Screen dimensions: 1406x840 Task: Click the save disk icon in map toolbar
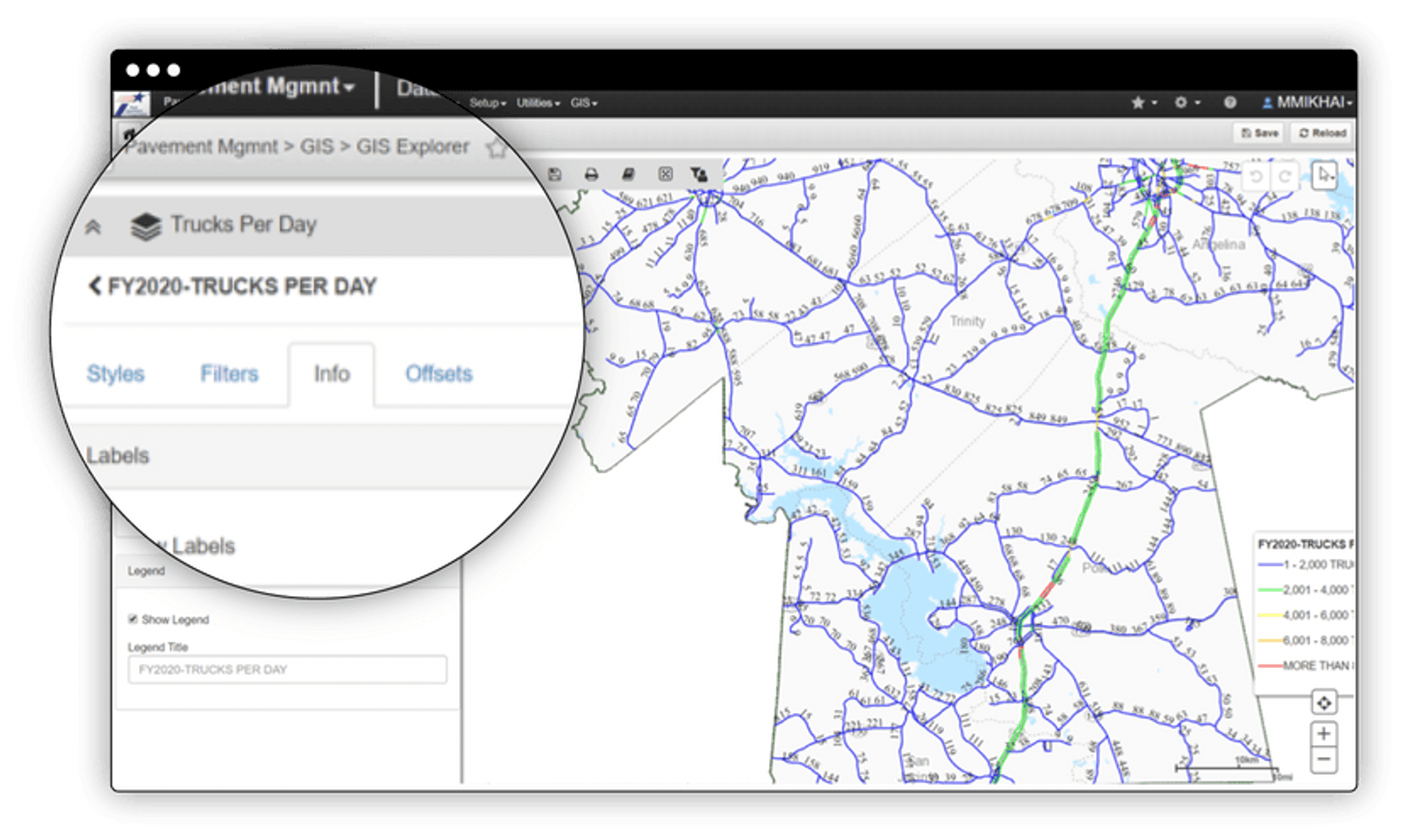[555, 174]
